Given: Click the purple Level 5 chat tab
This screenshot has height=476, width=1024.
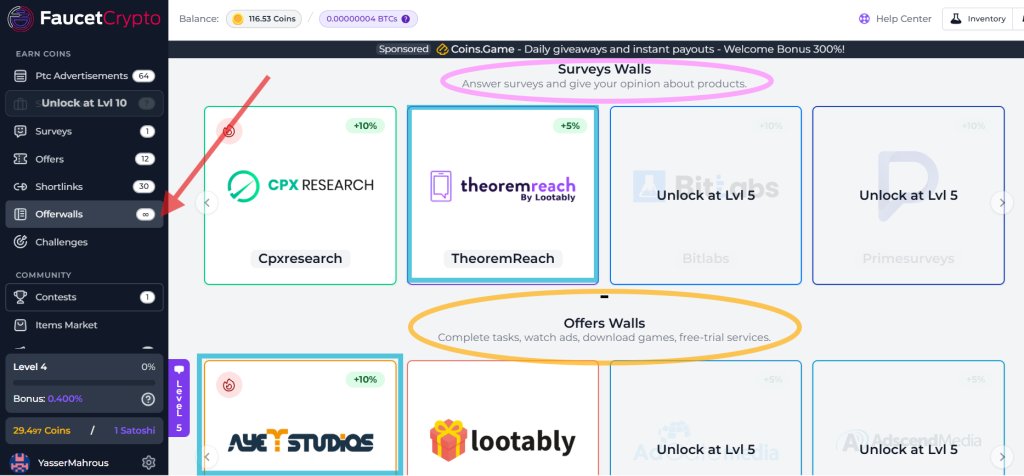Looking at the screenshot, I should [x=179, y=398].
